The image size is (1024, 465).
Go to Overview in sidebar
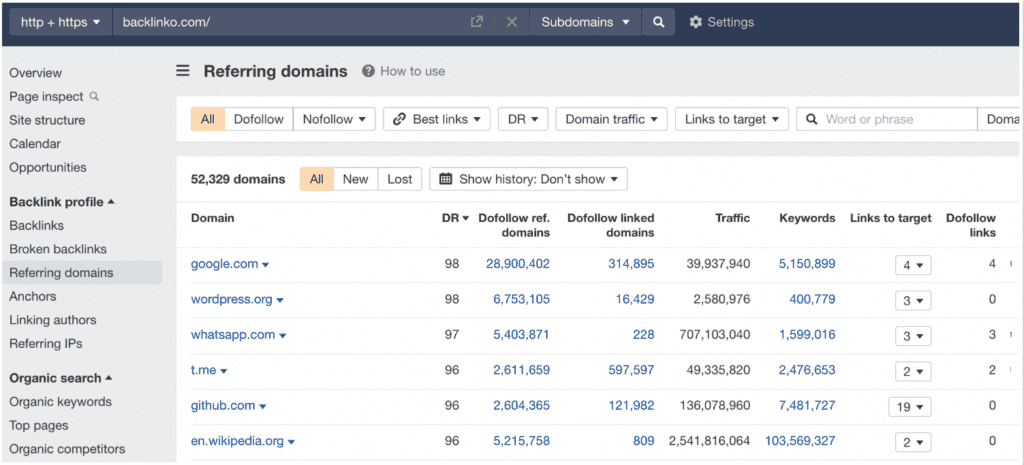click(x=36, y=72)
